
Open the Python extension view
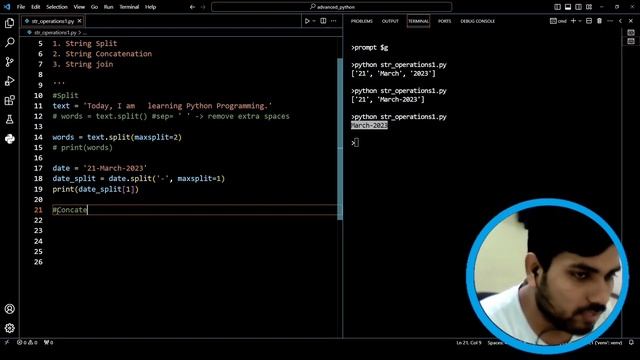pos(9,139)
